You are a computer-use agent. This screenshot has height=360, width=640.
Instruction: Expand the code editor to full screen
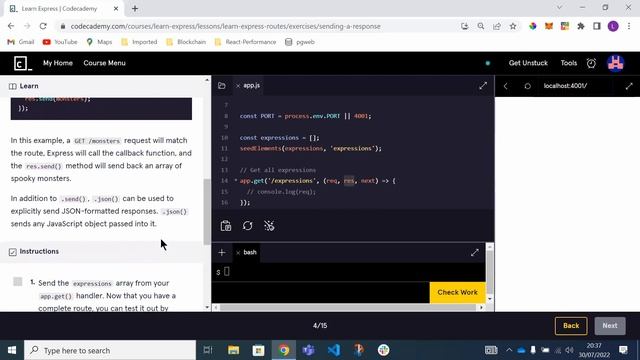483,86
